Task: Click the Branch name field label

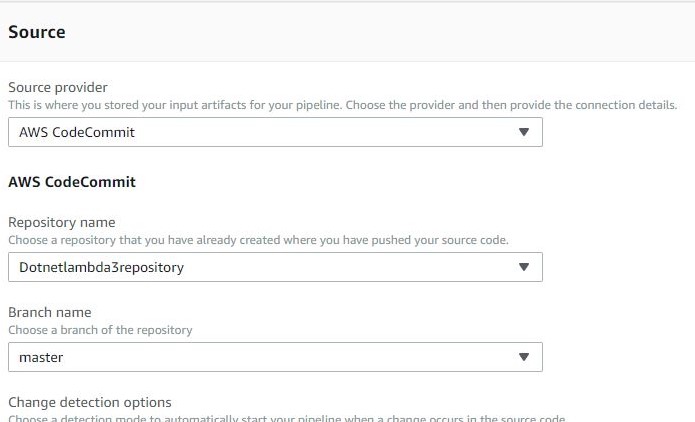Action: pos(50,312)
